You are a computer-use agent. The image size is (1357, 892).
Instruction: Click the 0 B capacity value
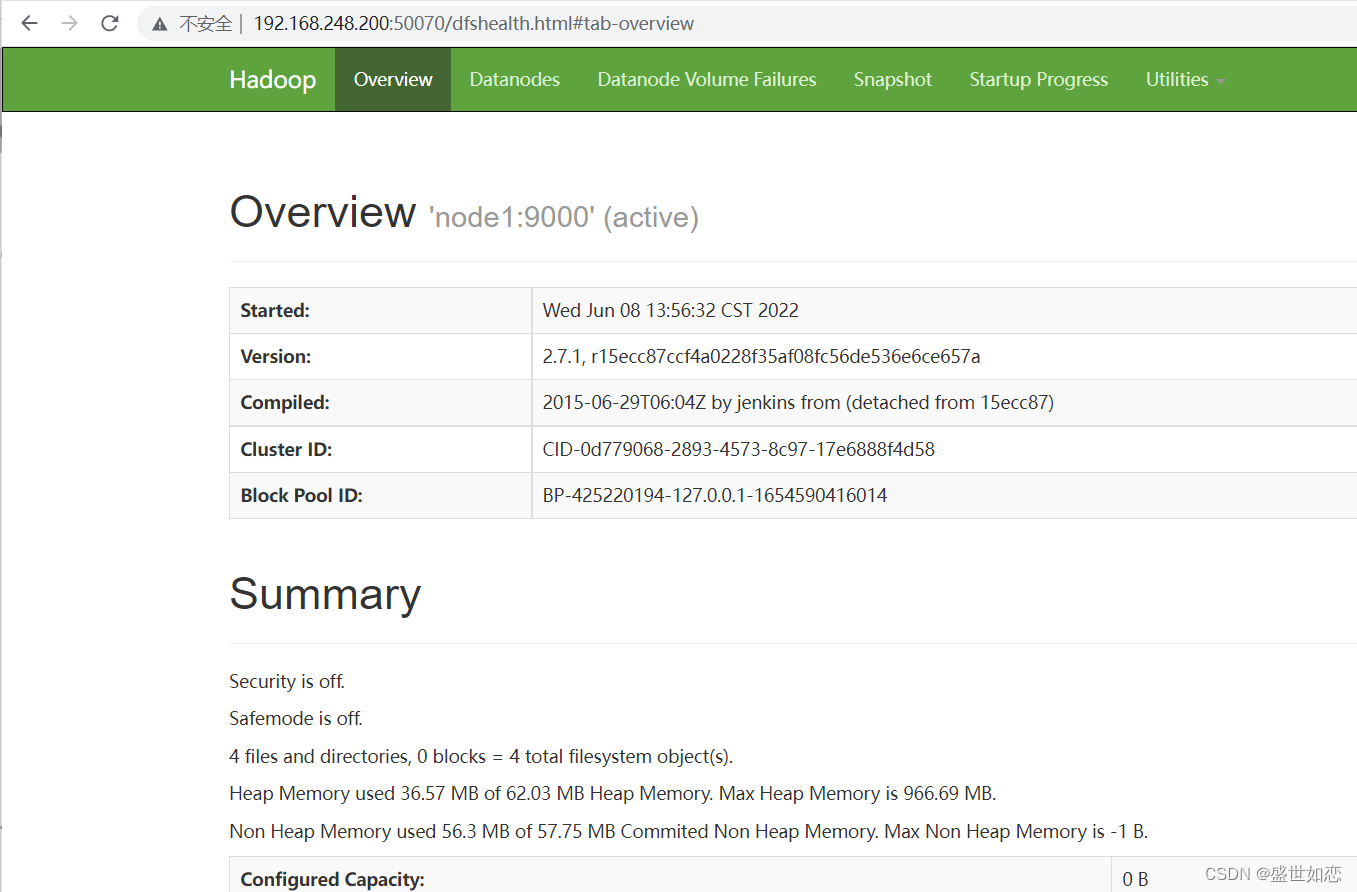point(1135,879)
